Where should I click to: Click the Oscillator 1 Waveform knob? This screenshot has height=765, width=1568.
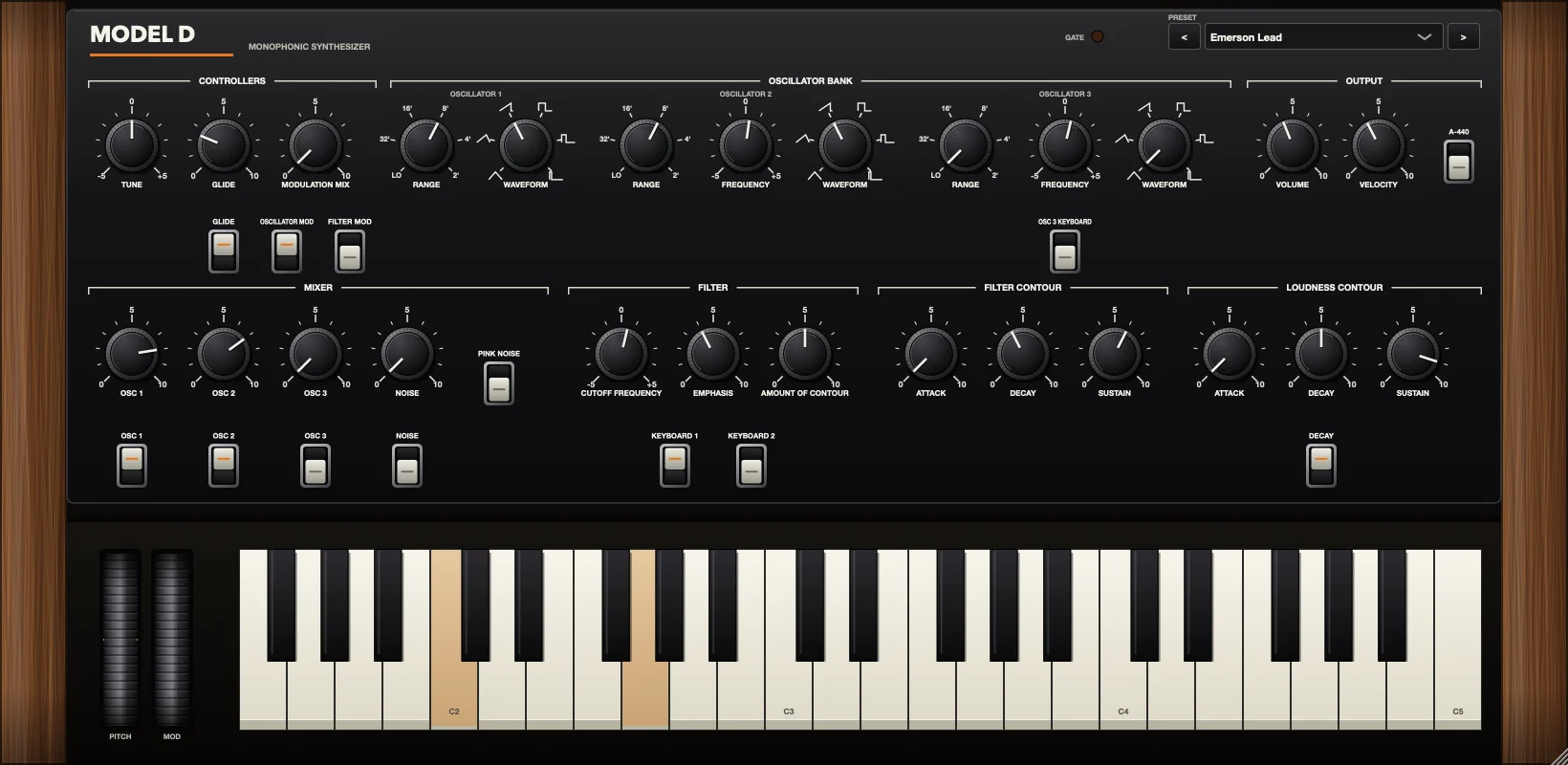[x=526, y=145]
